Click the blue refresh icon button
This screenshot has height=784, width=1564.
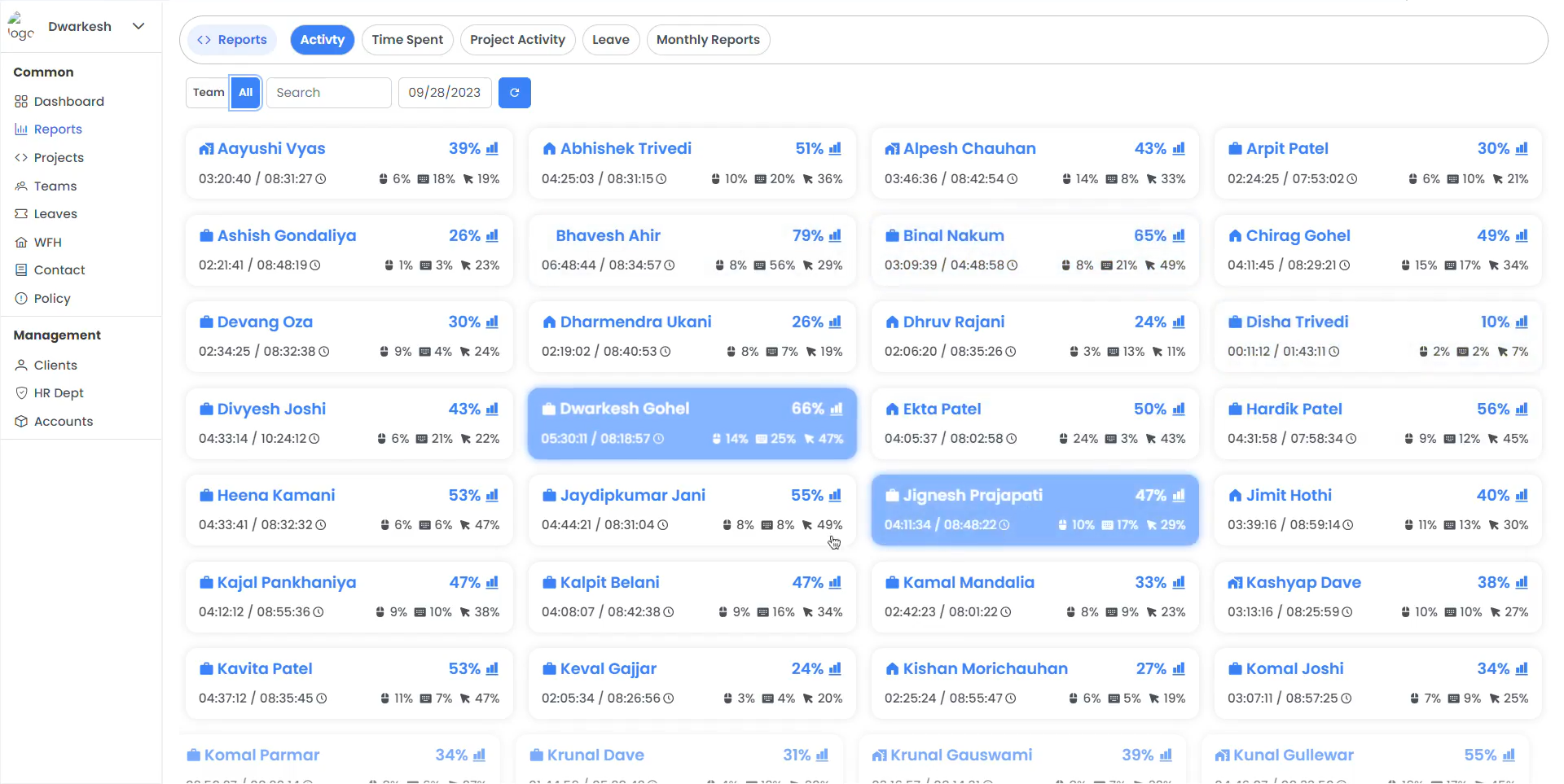514,93
